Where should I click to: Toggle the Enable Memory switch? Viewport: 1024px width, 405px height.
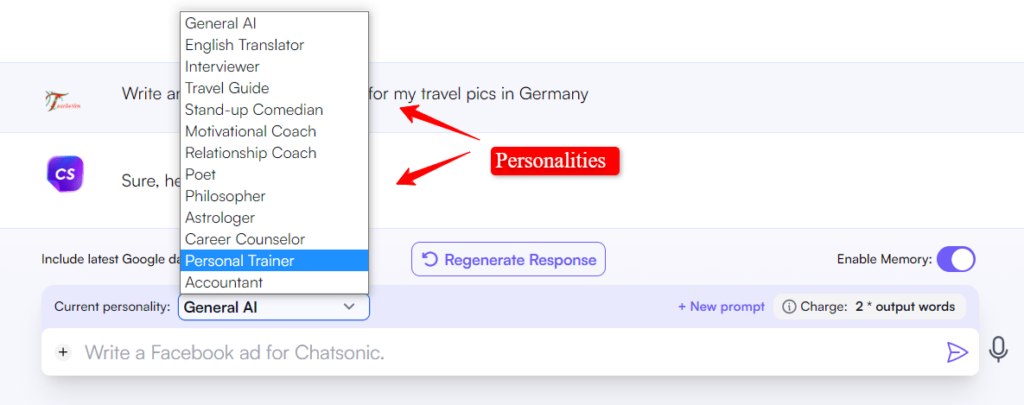pyautogui.click(x=955, y=259)
